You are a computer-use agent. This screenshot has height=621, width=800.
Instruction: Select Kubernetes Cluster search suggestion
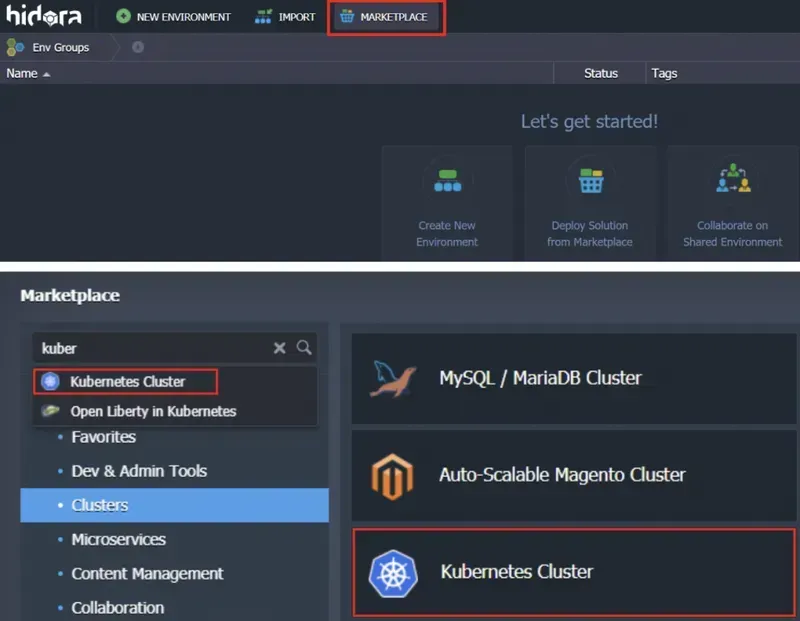(x=127, y=381)
